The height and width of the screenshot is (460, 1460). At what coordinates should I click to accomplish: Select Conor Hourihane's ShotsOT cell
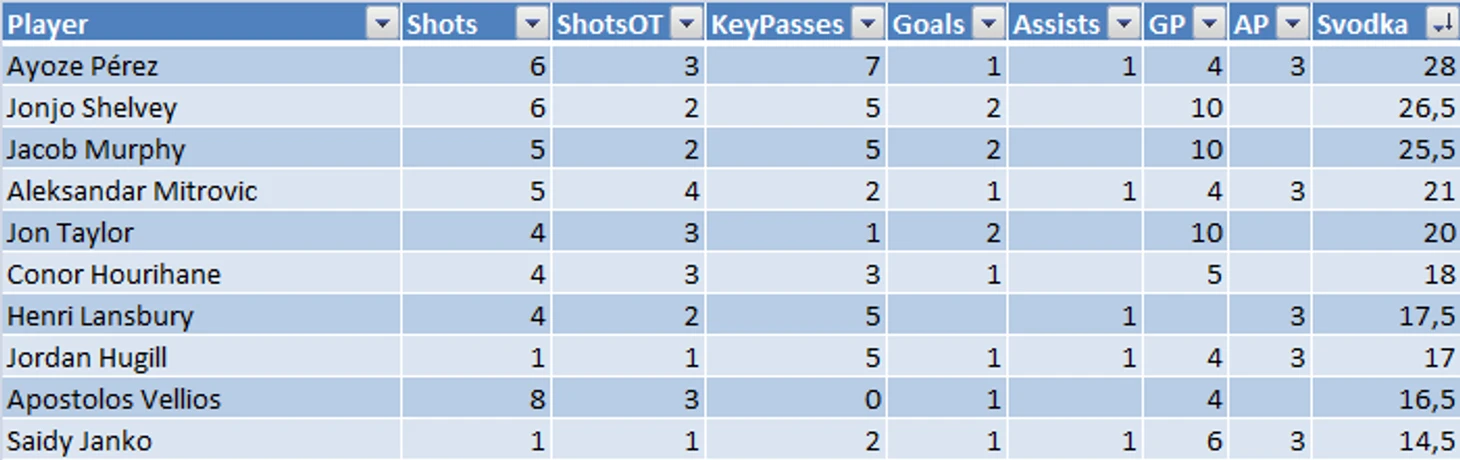pos(628,274)
